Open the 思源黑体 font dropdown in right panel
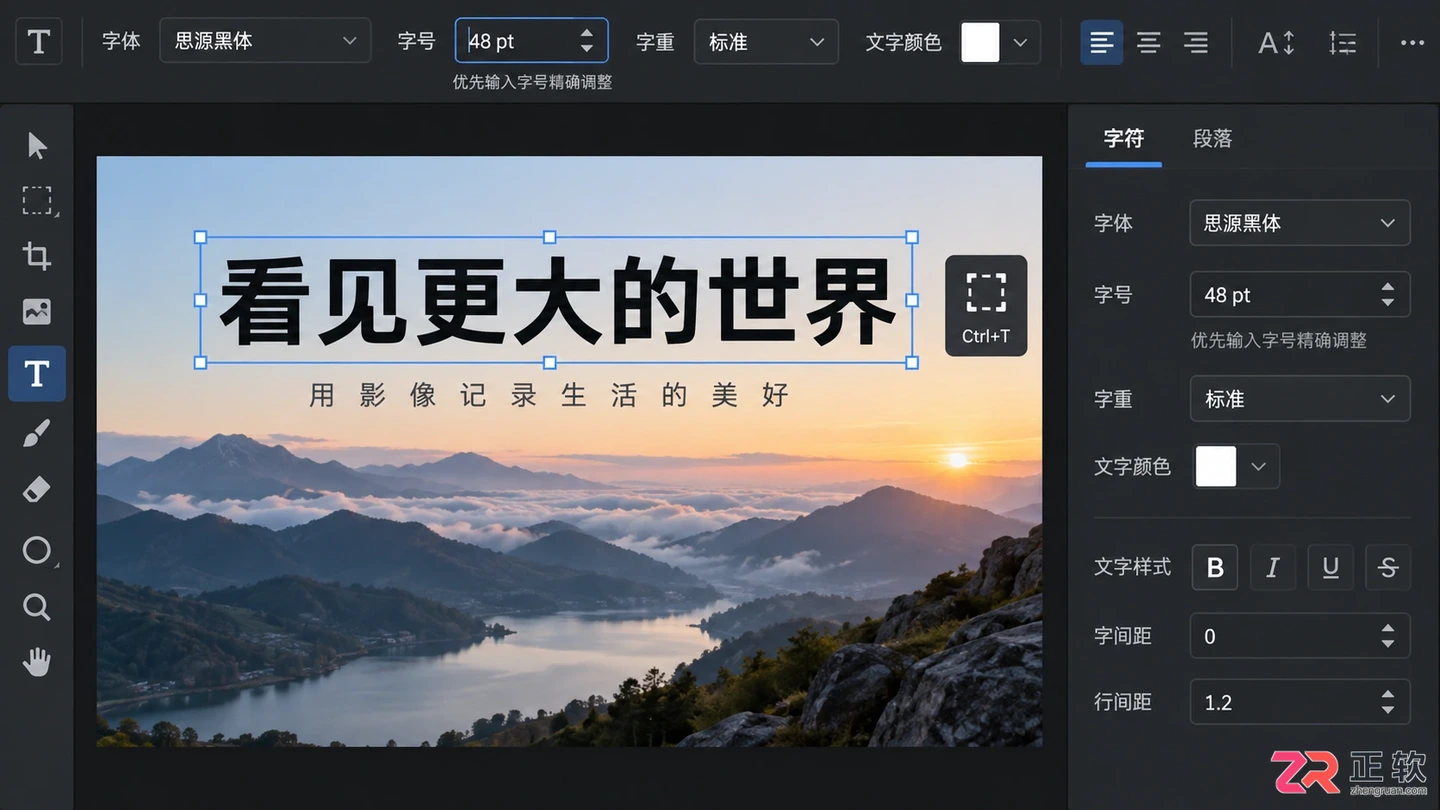1440x810 pixels. [x=1300, y=223]
